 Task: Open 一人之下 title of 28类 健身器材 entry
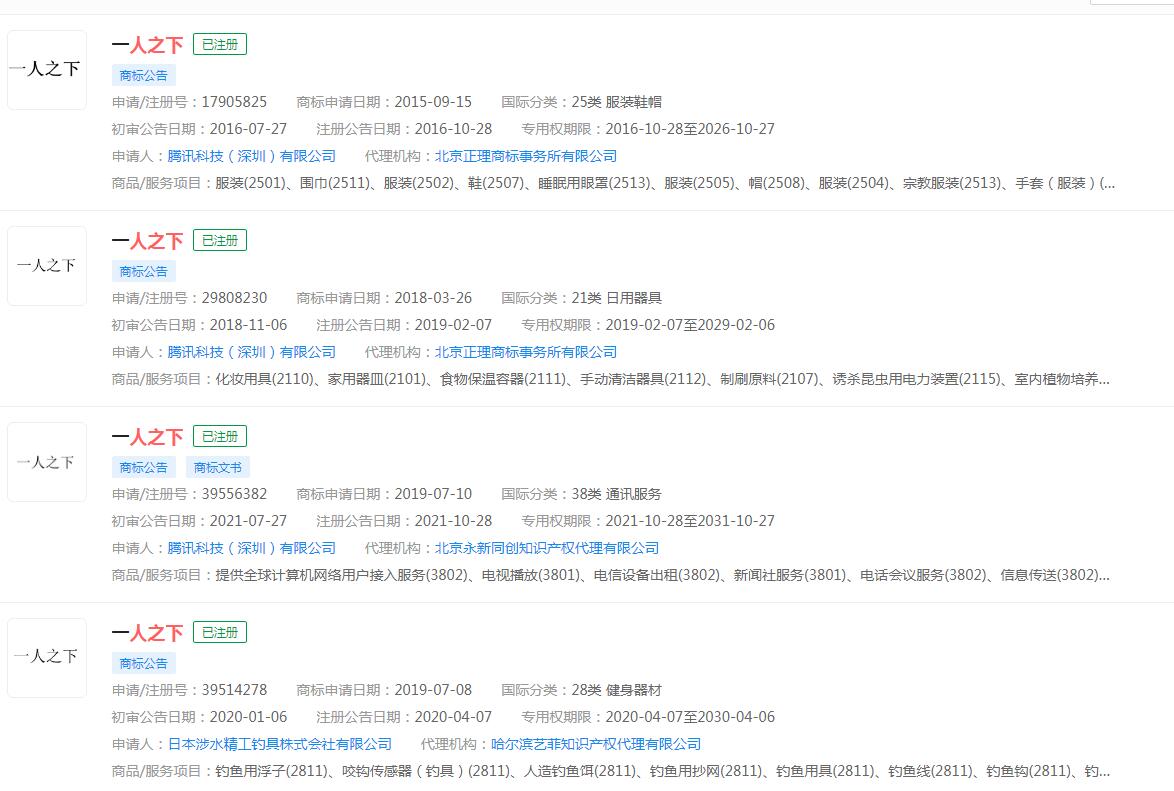147,633
